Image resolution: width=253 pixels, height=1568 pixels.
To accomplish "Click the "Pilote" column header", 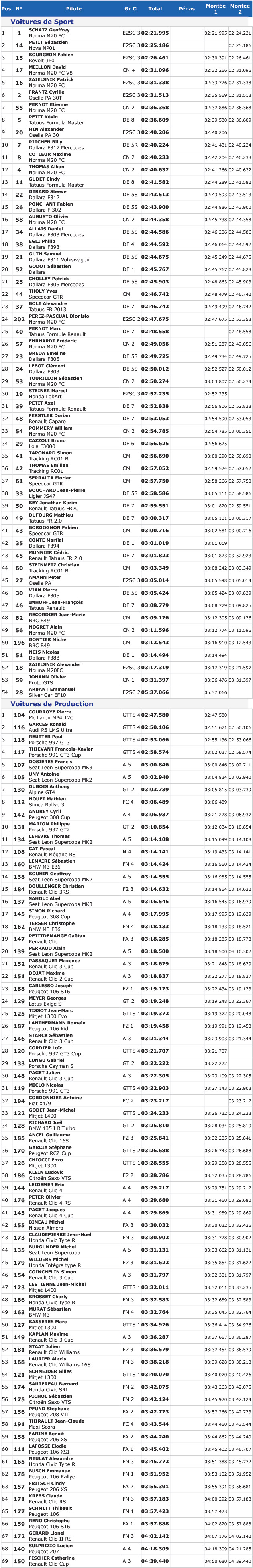I will [x=74, y=9].
